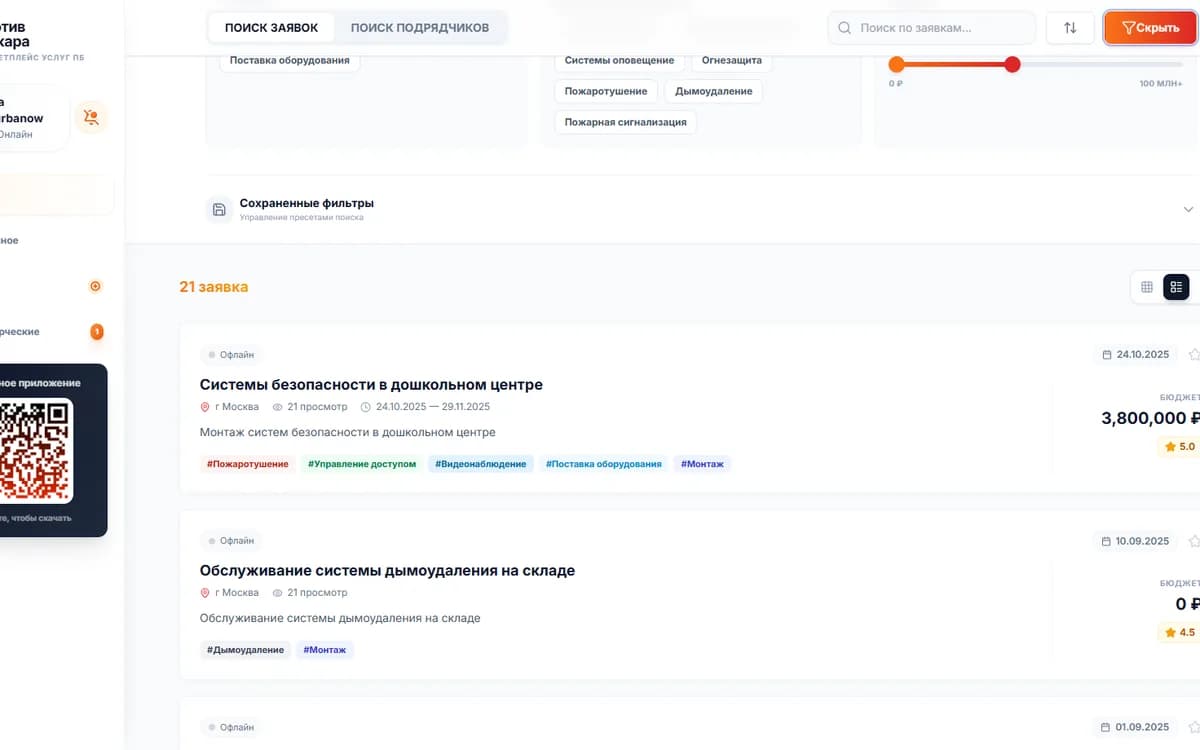Toggle Пожаротушение filter chip
1200x750 pixels.
point(606,91)
